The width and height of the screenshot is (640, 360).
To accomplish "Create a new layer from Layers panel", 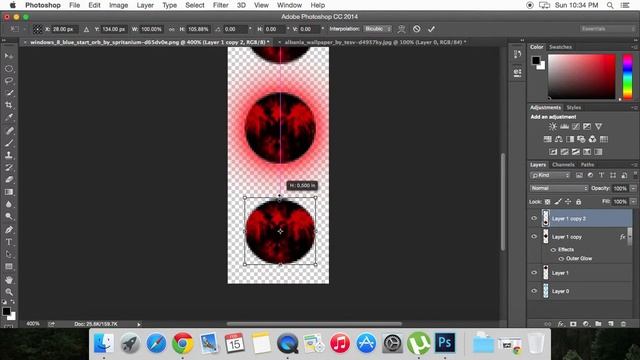I will (x=611, y=324).
